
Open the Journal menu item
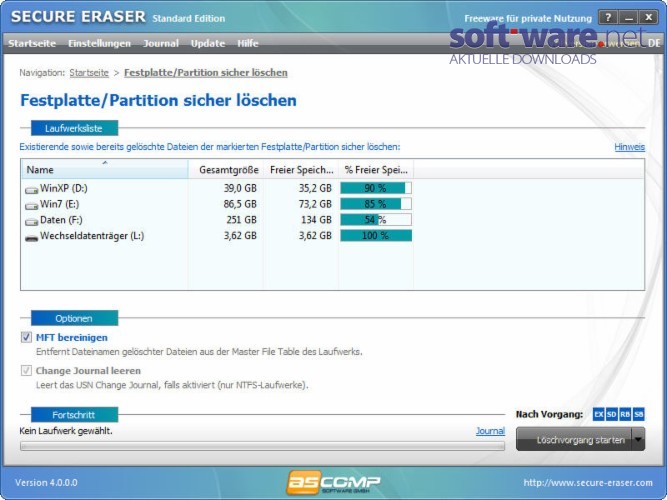pos(161,43)
